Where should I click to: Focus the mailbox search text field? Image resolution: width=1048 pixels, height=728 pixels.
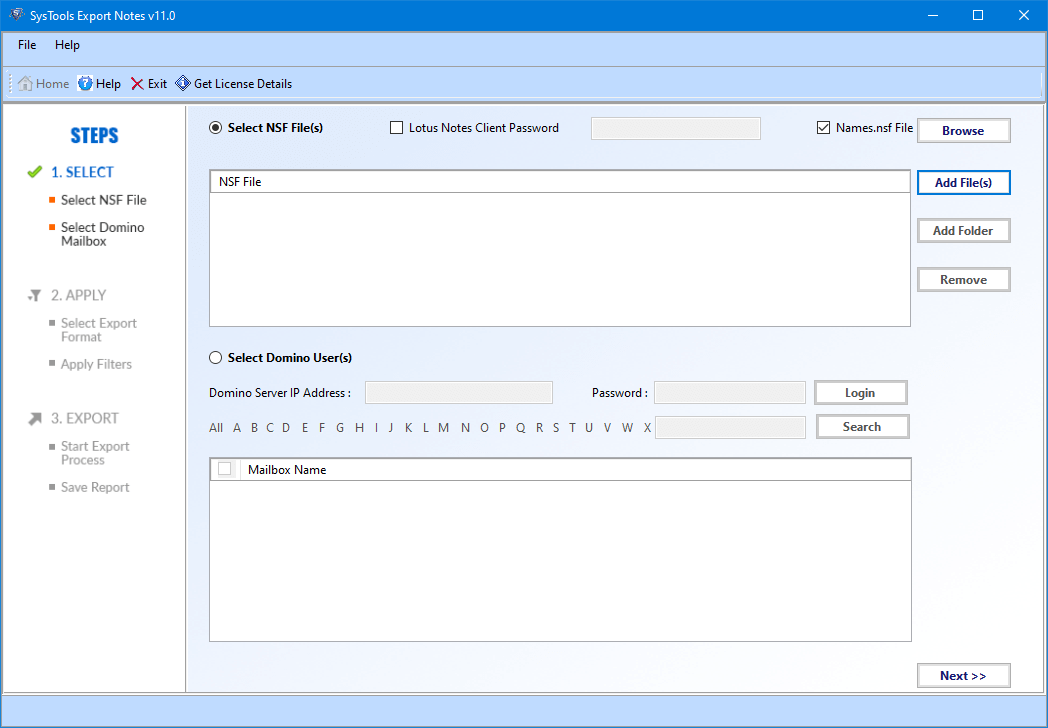pyautogui.click(x=731, y=427)
